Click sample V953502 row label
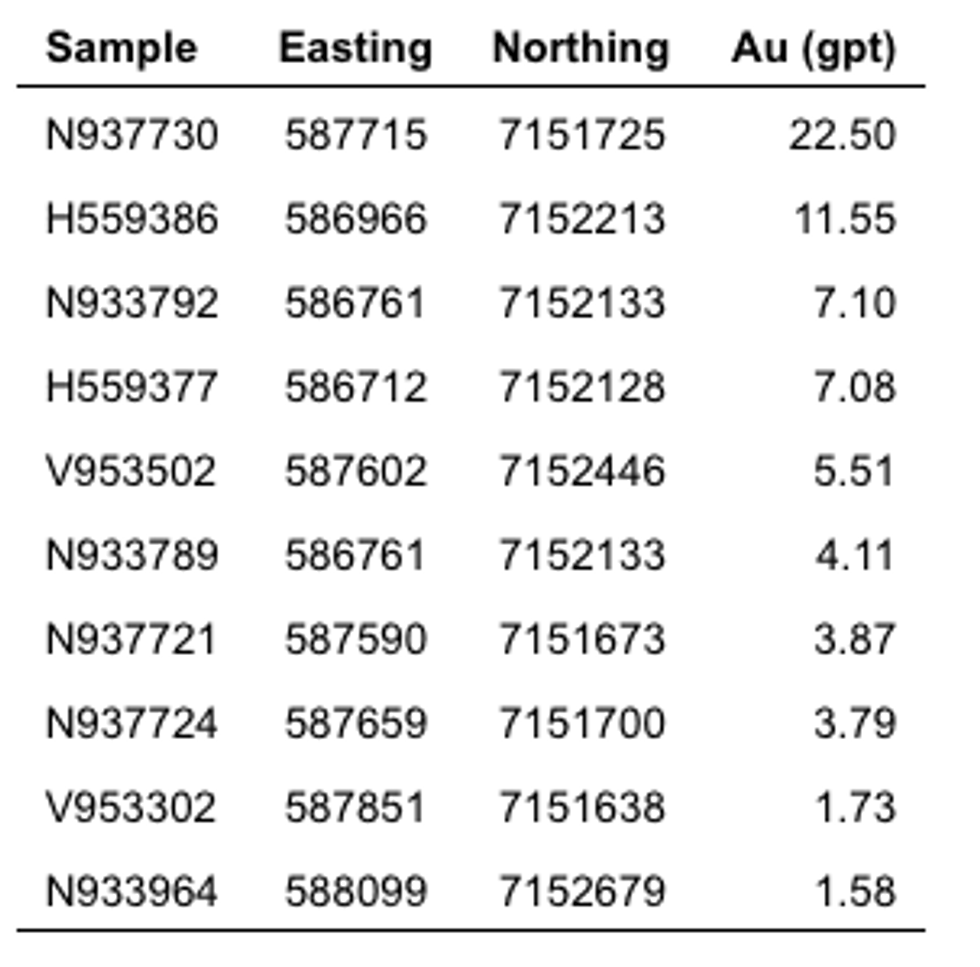Screen dimensions: 980x967 [130, 471]
